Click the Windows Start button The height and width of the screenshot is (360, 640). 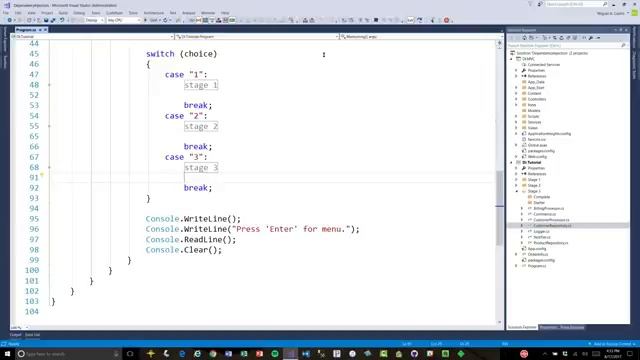[7, 353]
